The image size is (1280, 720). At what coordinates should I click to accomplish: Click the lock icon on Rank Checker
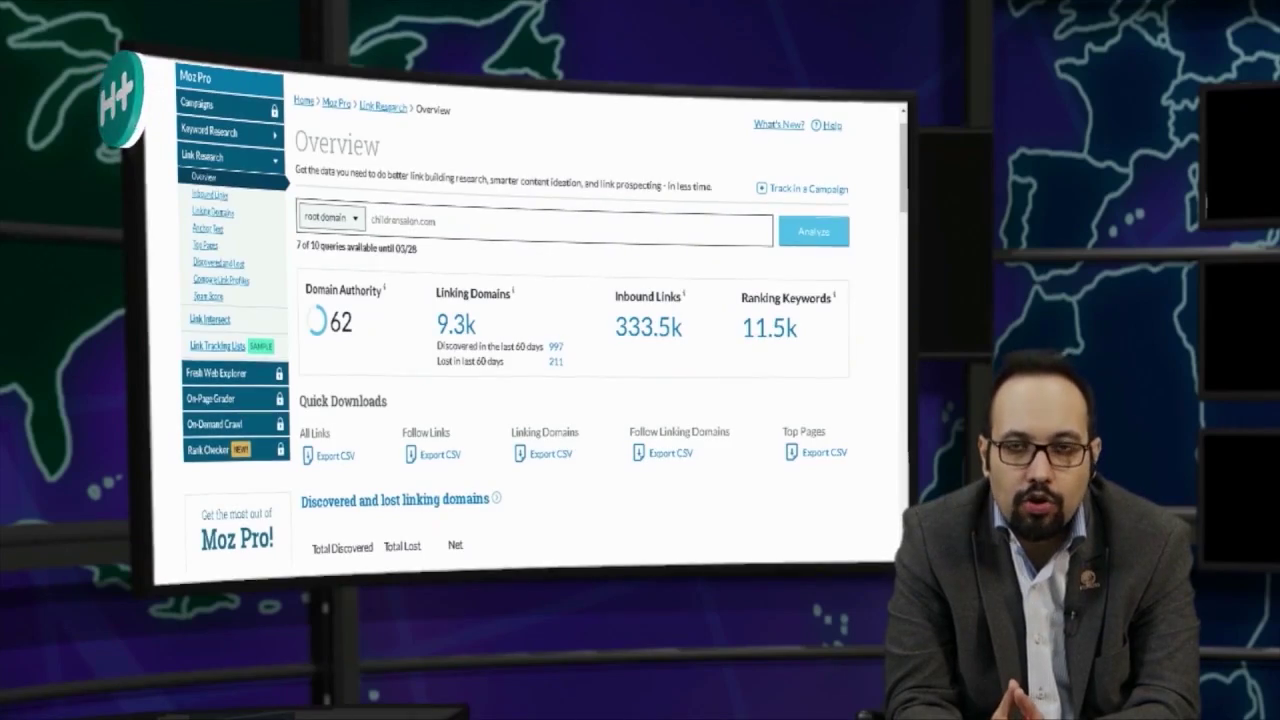point(281,449)
